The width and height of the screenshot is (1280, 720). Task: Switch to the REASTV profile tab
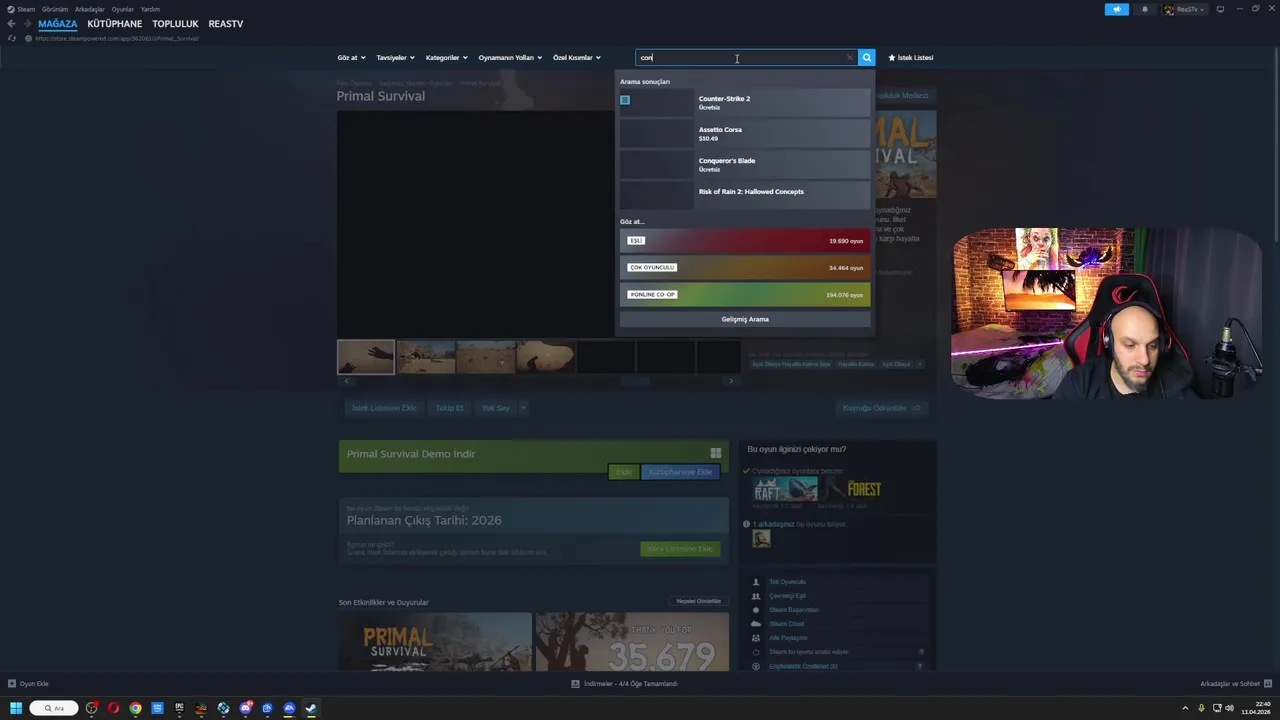click(x=226, y=24)
